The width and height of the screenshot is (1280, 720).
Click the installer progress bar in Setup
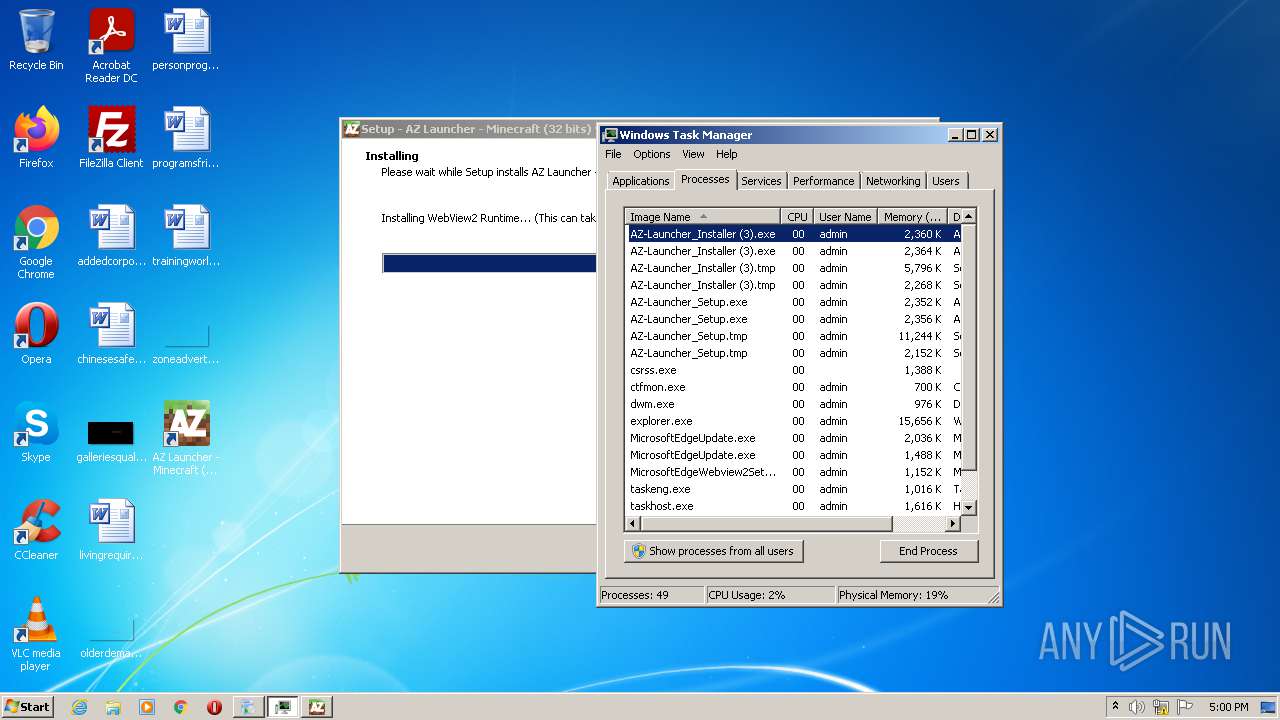click(x=490, y=263)
